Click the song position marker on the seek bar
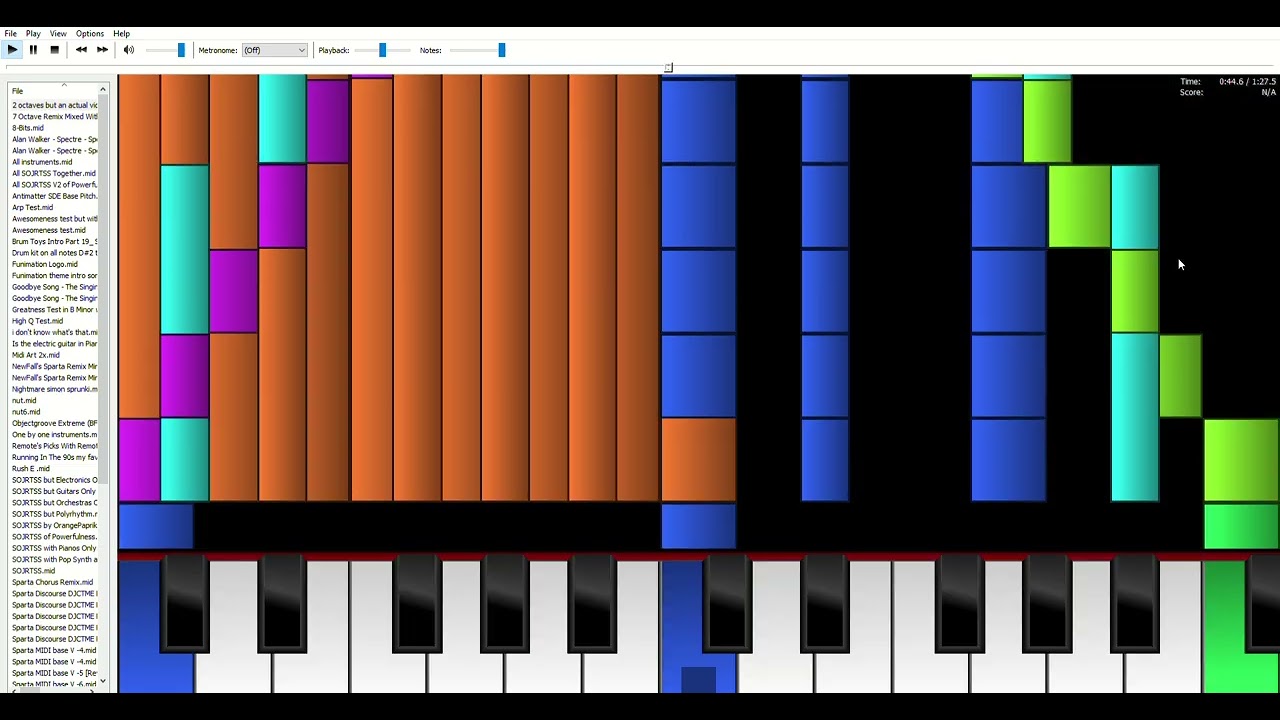Screen dimensions: 1280x720 click(668, 68)
